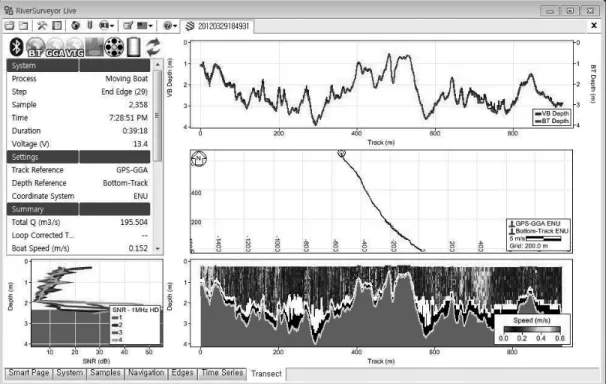Click Boat Speed (m/s) 0.152 value

click(138, 248)
